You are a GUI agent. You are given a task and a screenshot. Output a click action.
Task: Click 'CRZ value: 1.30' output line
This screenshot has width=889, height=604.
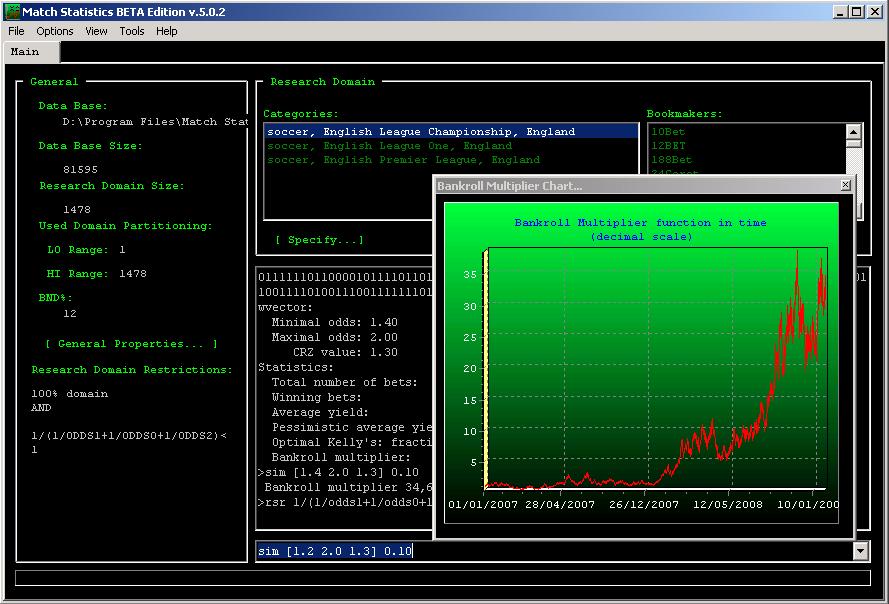pos(345,352)
